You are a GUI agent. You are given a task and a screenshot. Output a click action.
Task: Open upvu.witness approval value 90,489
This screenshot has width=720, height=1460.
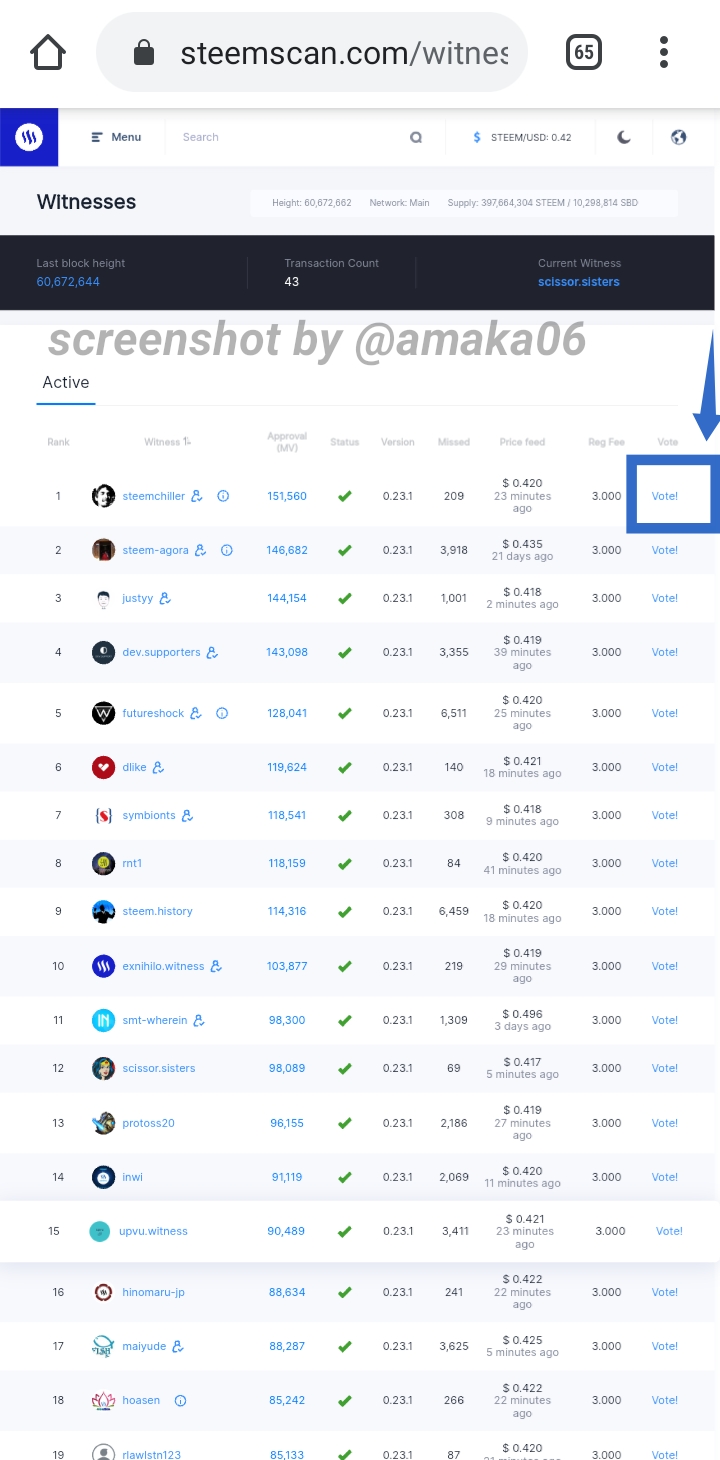pos(286,1231)
